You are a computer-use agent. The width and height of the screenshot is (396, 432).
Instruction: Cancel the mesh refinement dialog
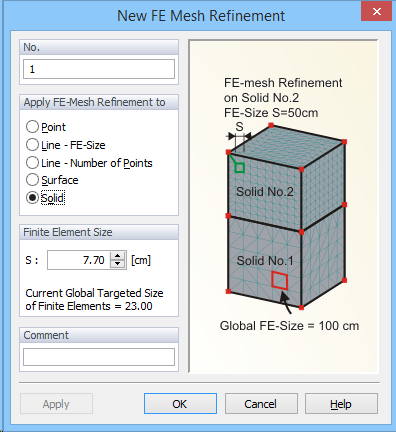point(261,404)
